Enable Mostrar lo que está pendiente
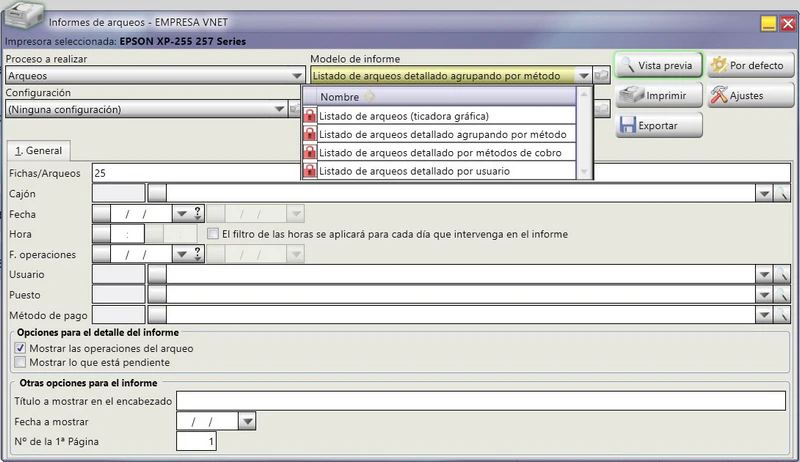 [20, 363]
